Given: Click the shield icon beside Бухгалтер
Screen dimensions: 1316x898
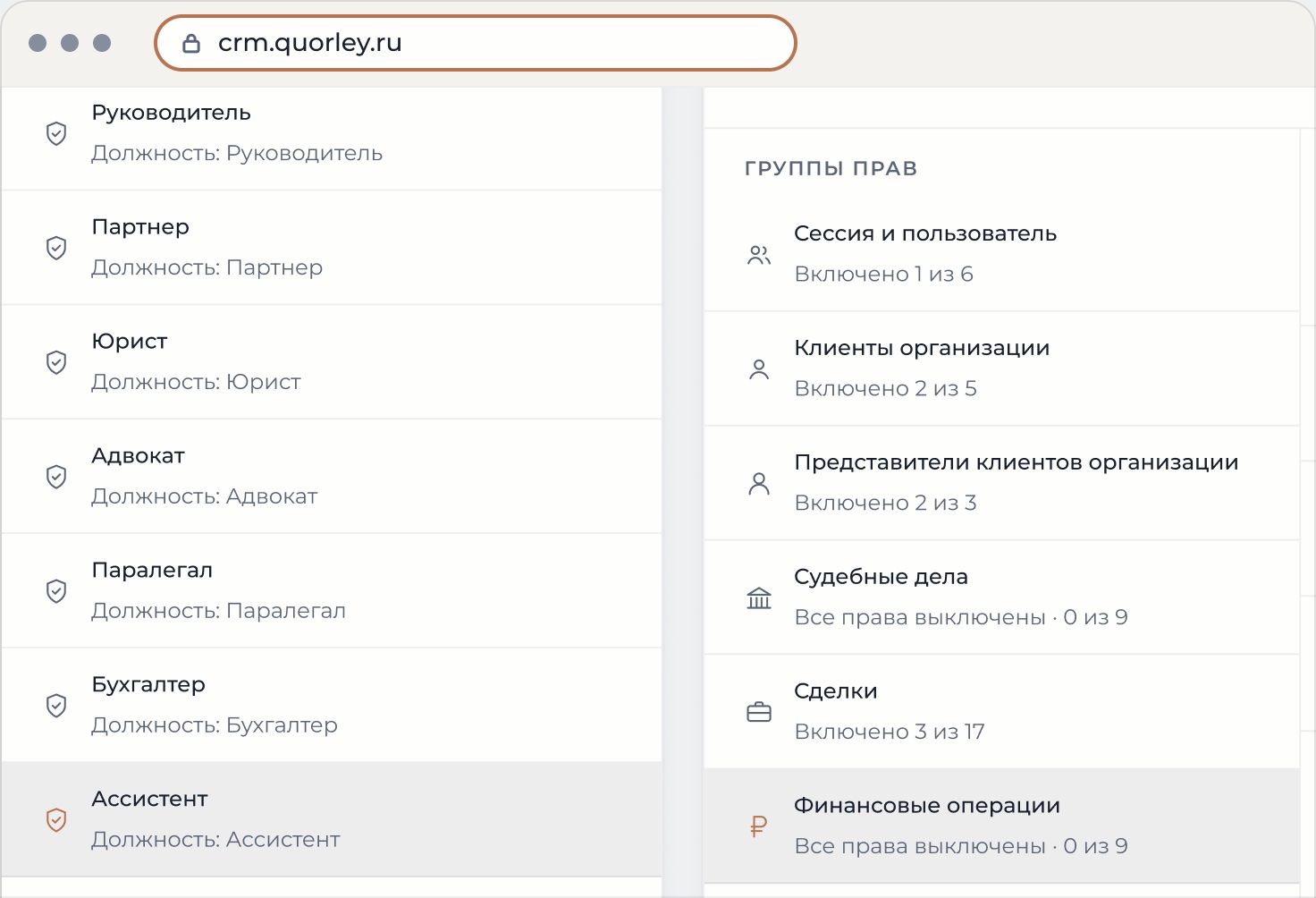Looking at the screenshot, I should click(x=56, y=706).
